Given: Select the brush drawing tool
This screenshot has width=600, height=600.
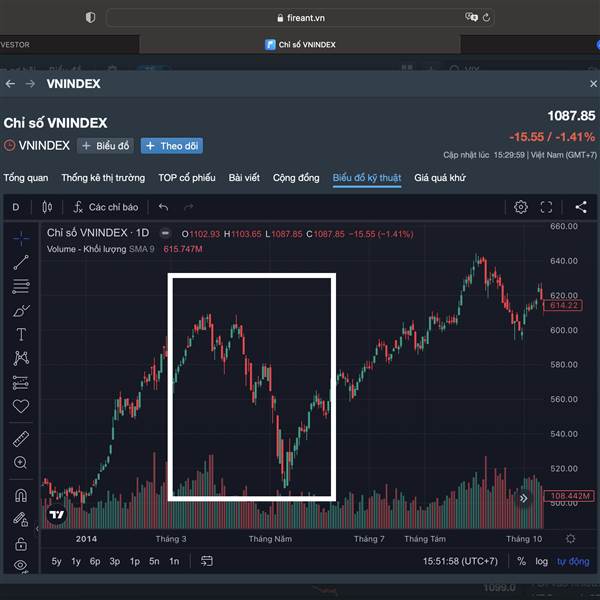Looking at the screenshot, I should pyautogui.click(x=21, y=311).
